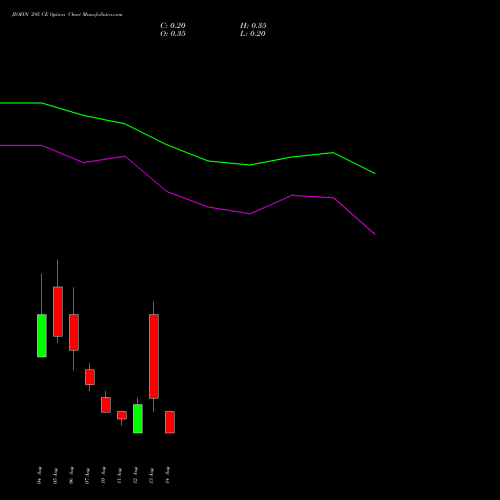Select the 10 Aug date label
The image size is (500, 500).
pos(104,475)
